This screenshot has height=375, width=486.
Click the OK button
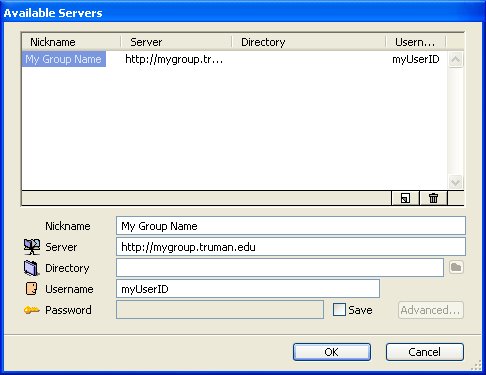click(x=332, y=352)
